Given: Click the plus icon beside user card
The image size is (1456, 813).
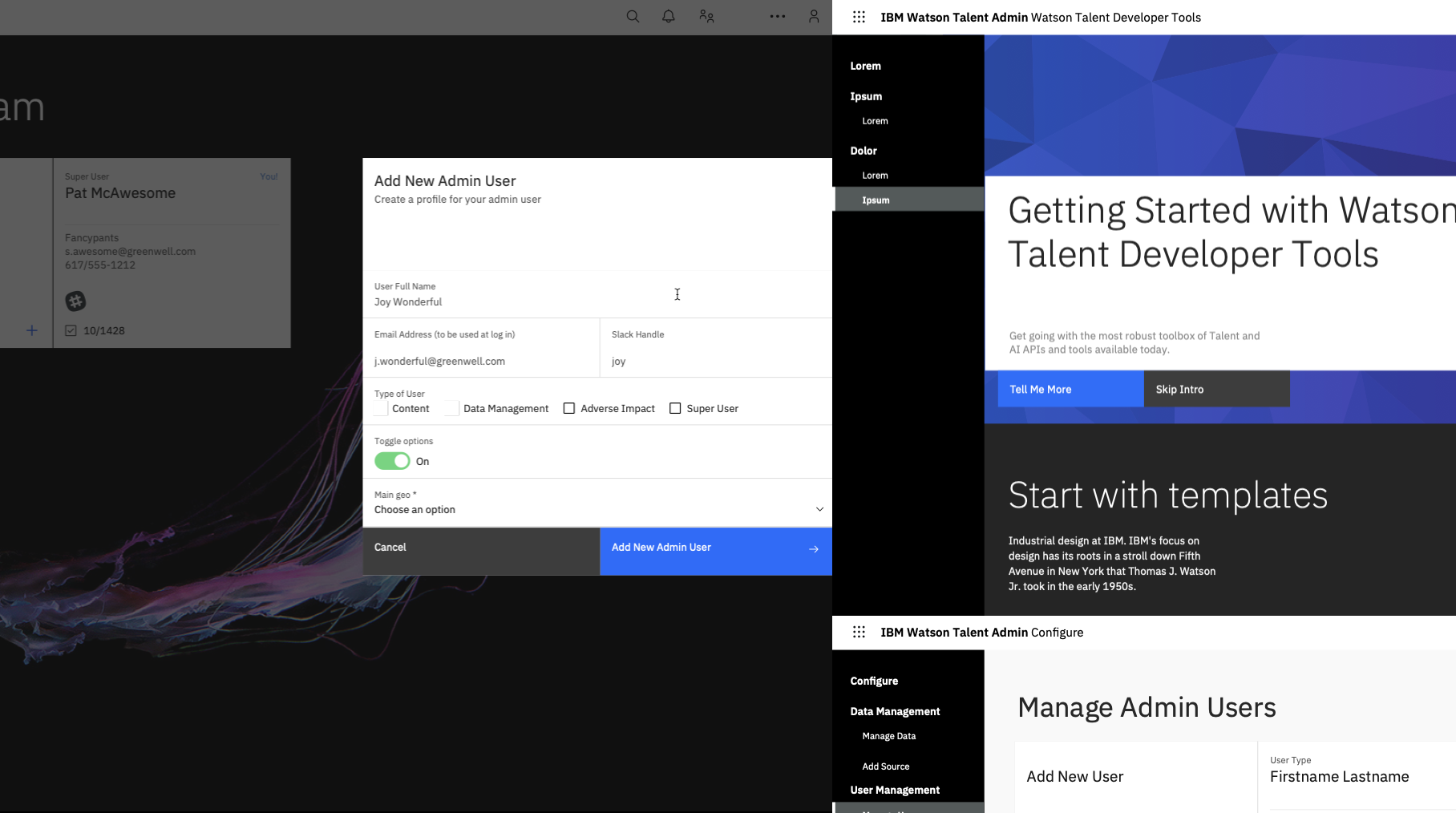Looking at the screenshot, I should pos(32,330).
